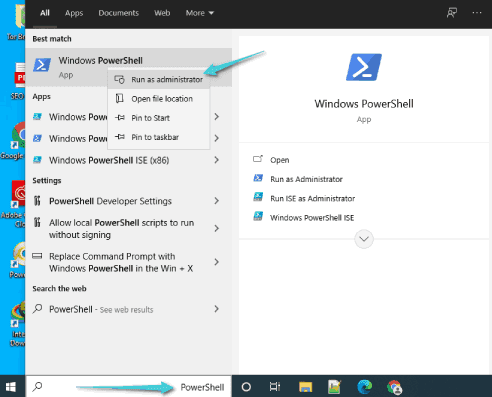492x397 pixels.
Task: Click the Open icon in the details pane
Action: coord(258,159)
